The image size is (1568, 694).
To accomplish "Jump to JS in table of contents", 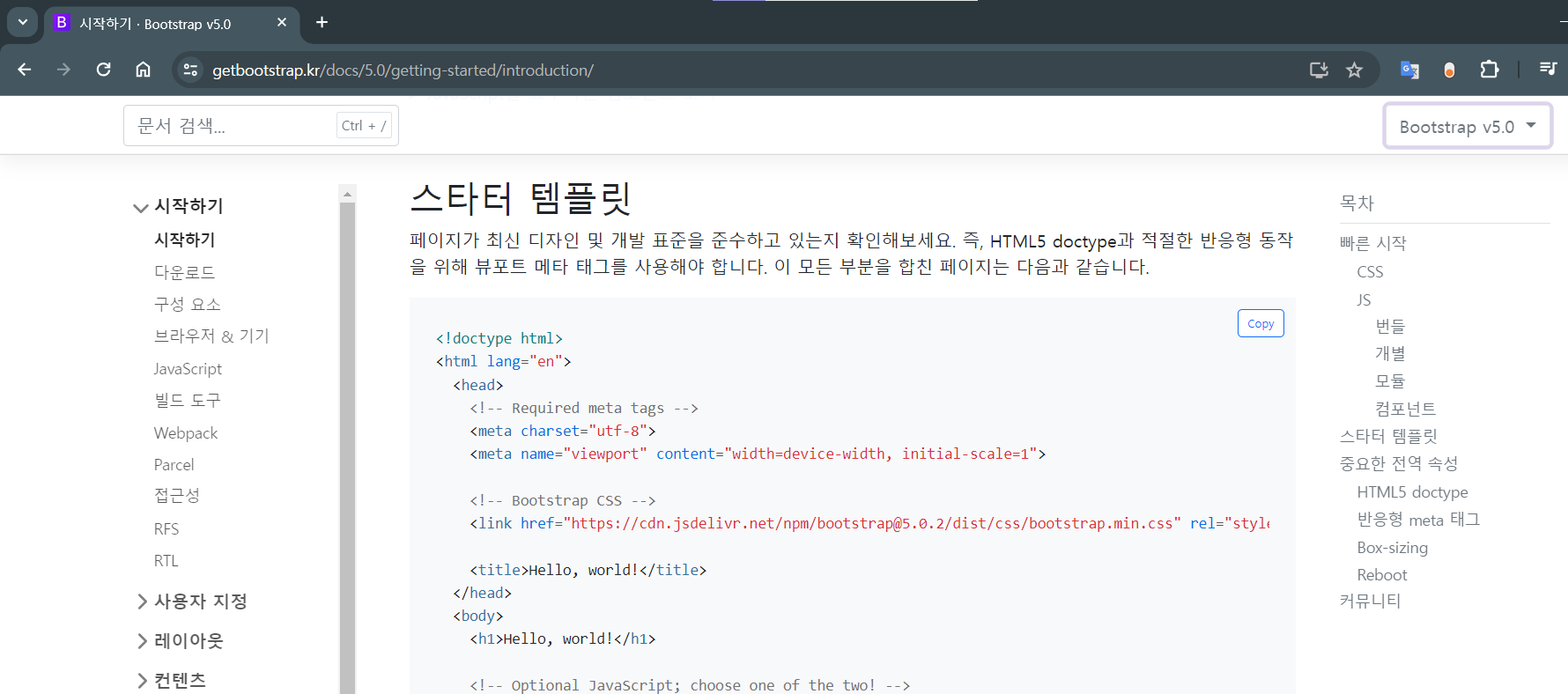I will click(1364, 299).
